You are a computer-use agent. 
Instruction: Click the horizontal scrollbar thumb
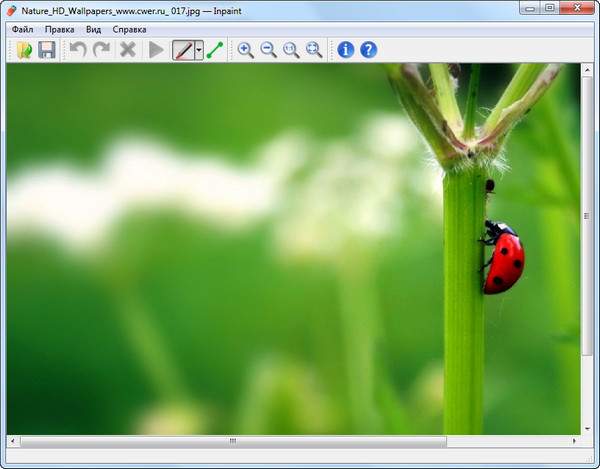[232, 441]
